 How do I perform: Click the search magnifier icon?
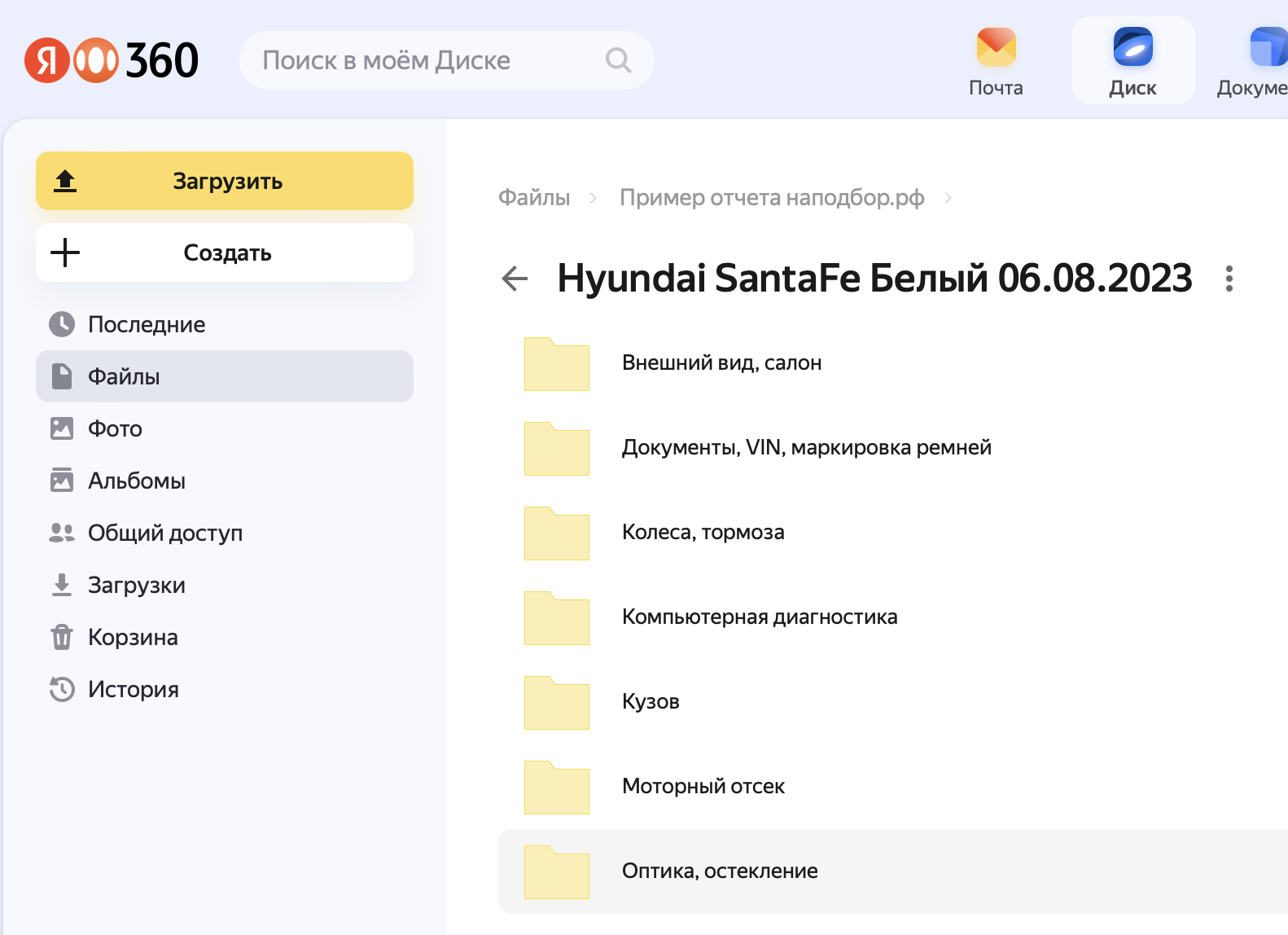(x=618, y=60)
